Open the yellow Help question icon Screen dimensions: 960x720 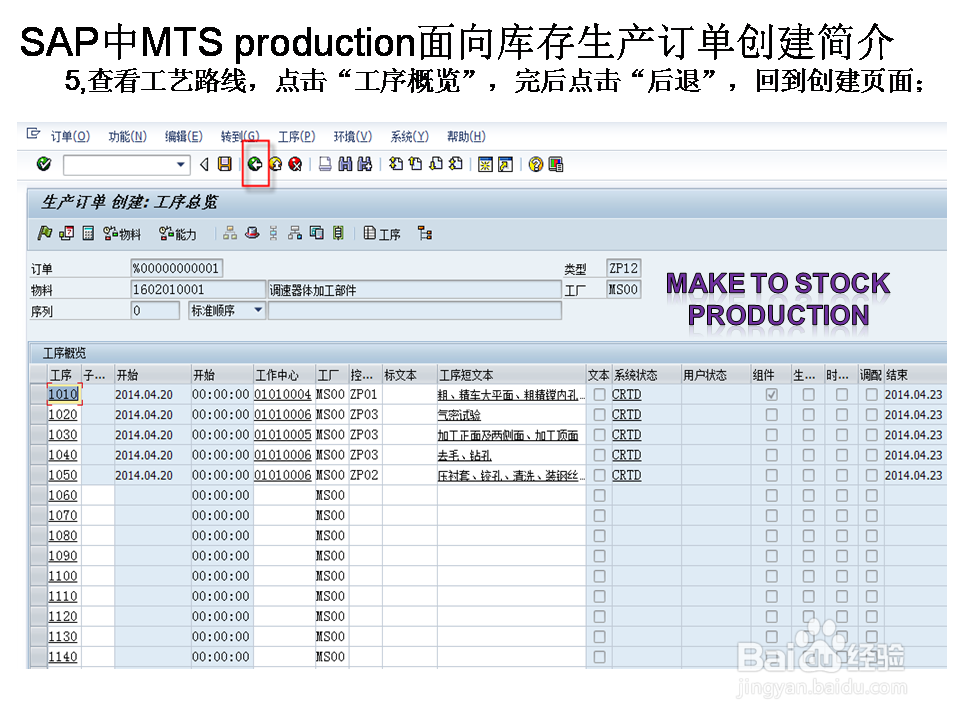click(536, 164)
